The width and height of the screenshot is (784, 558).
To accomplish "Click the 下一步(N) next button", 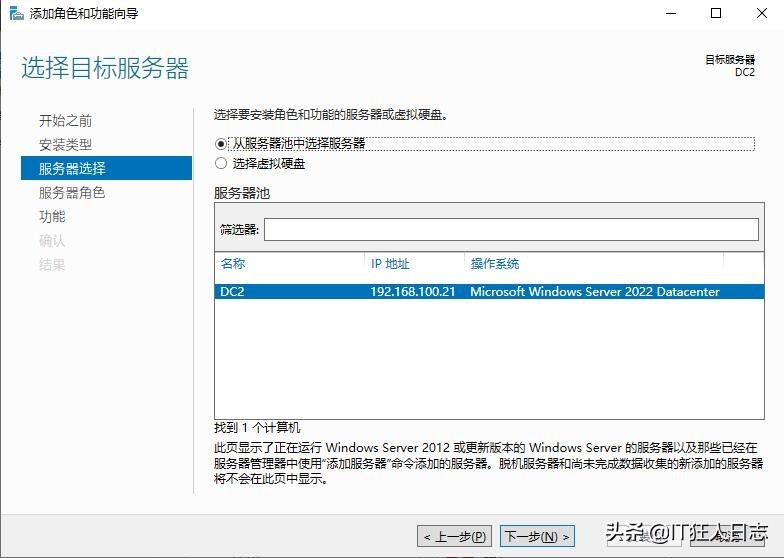I will tap(538, 536).
